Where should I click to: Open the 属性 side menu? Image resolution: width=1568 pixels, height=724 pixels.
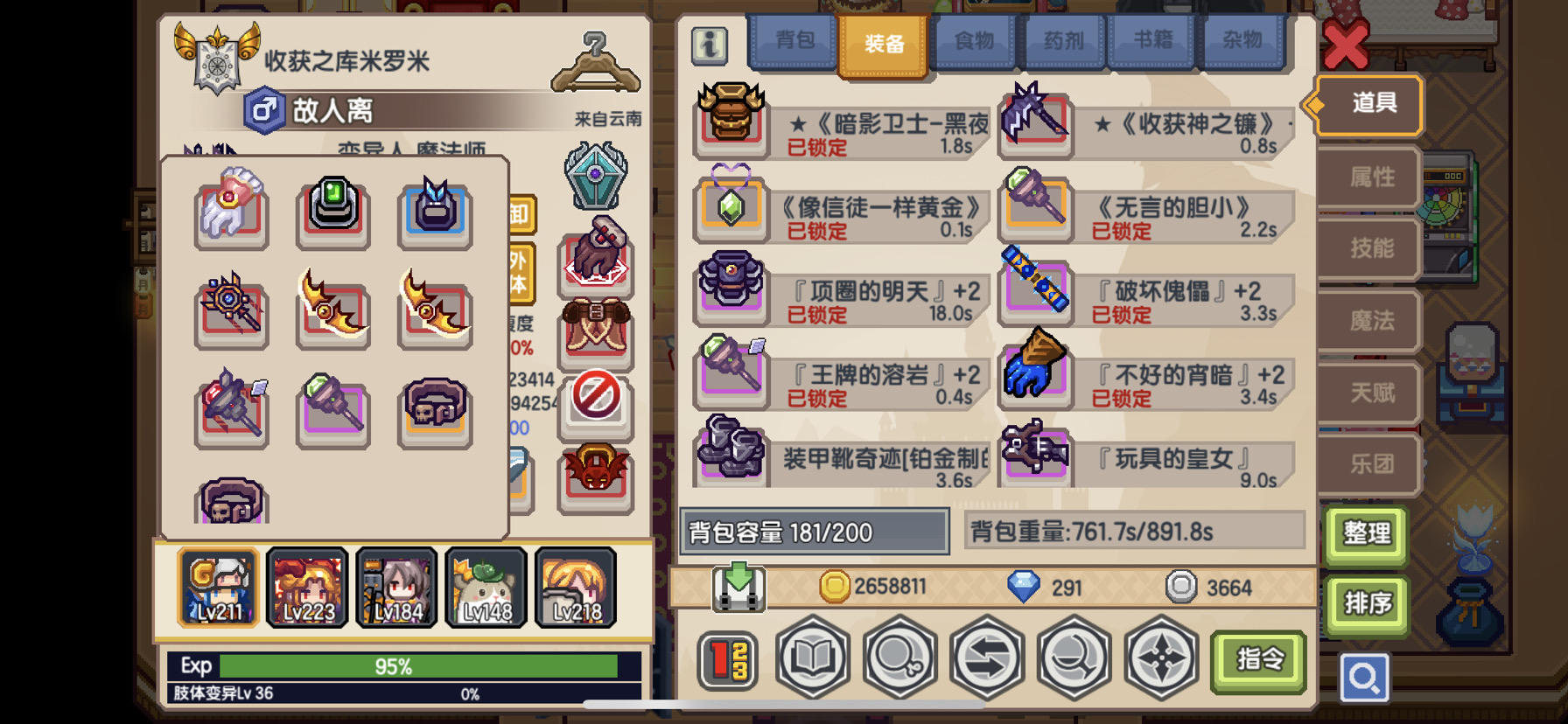click(x=1369, y=178)
